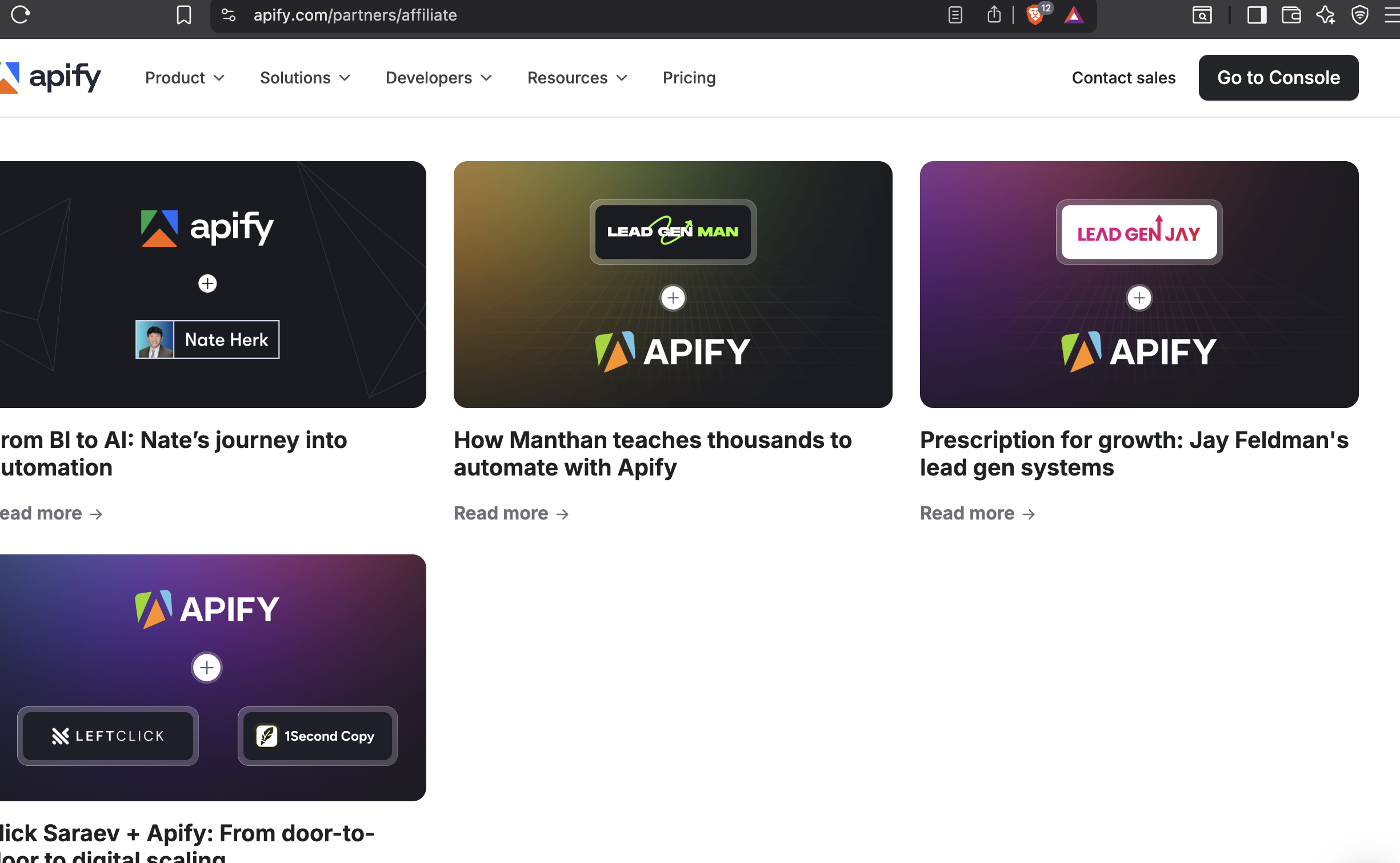Expand the Resources menu

pos(577,78)
